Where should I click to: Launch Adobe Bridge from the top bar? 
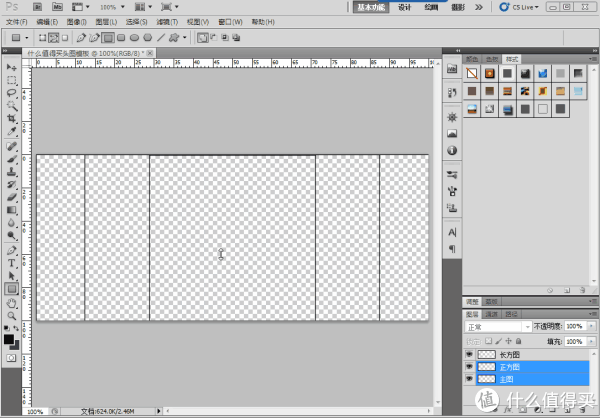(38, 7)
